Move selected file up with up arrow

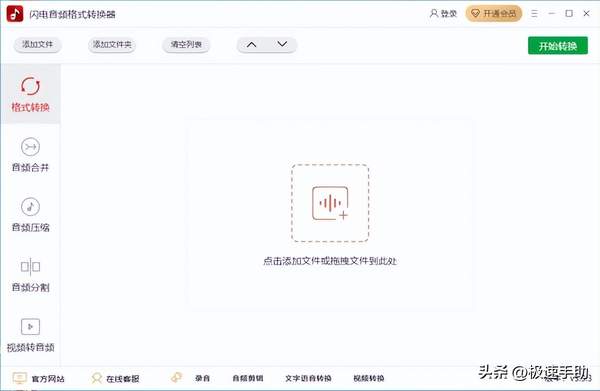251,45
